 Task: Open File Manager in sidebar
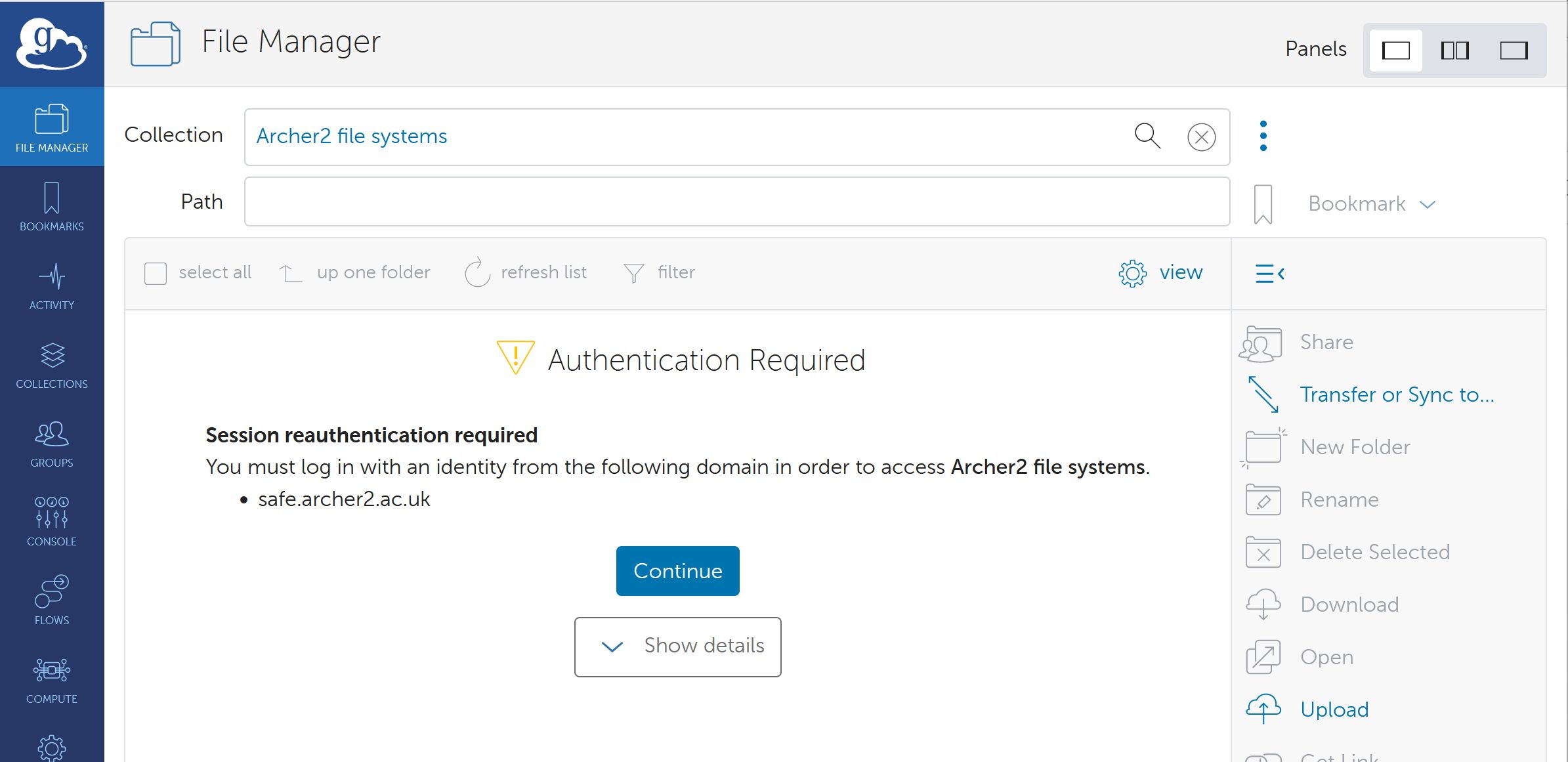click(52, 127)
